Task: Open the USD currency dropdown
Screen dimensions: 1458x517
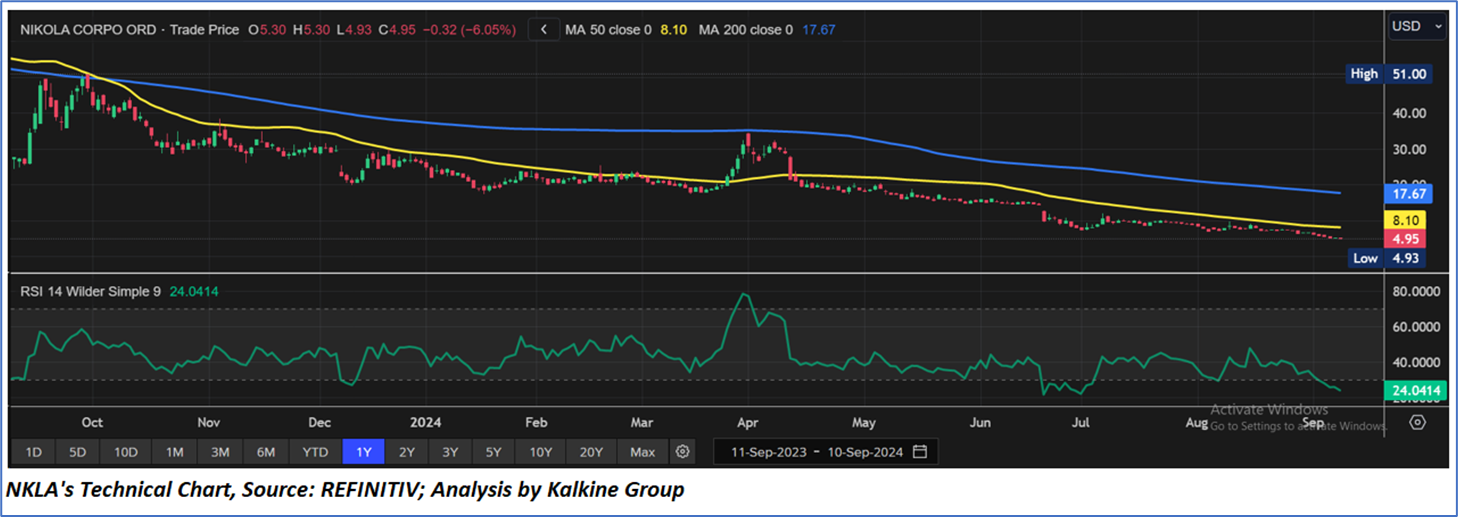Action: point(1418,26)
